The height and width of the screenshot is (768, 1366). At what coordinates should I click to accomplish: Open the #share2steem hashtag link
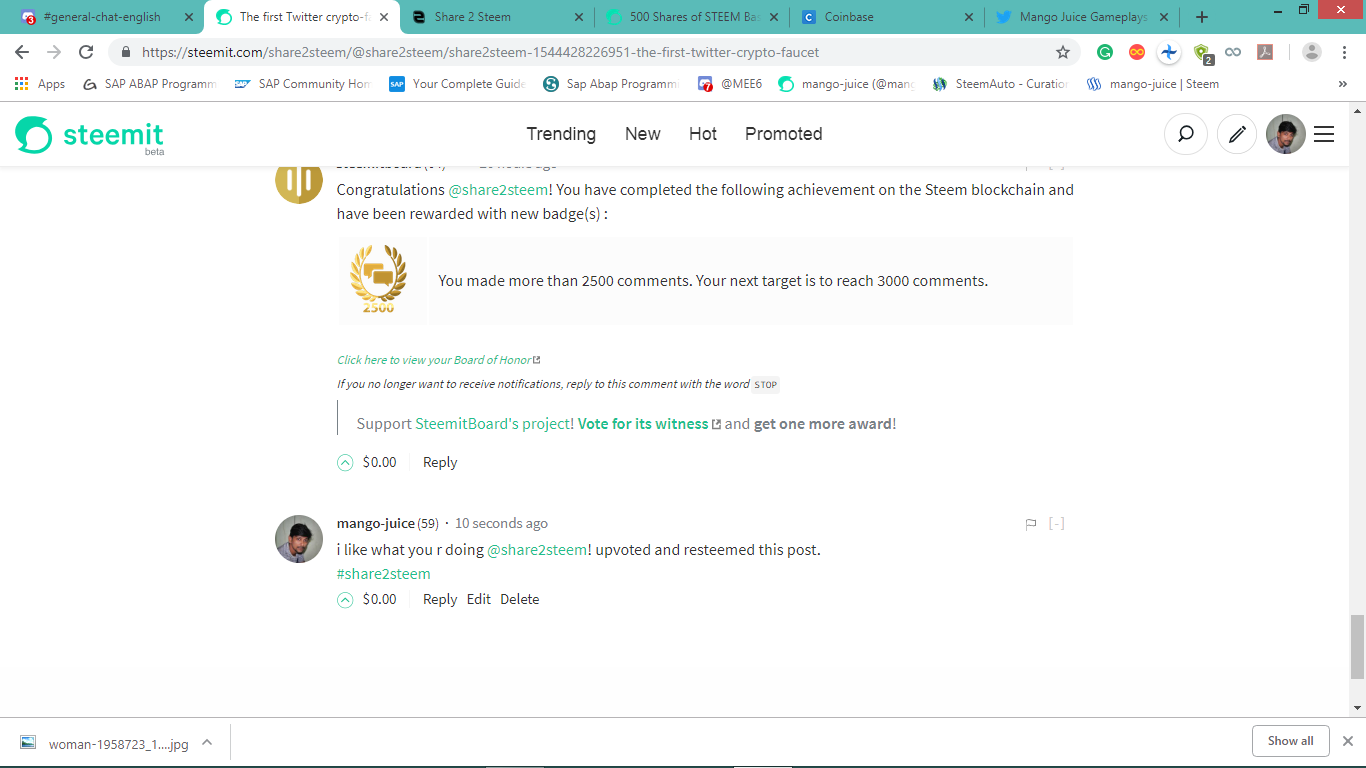tap(384, 574)
